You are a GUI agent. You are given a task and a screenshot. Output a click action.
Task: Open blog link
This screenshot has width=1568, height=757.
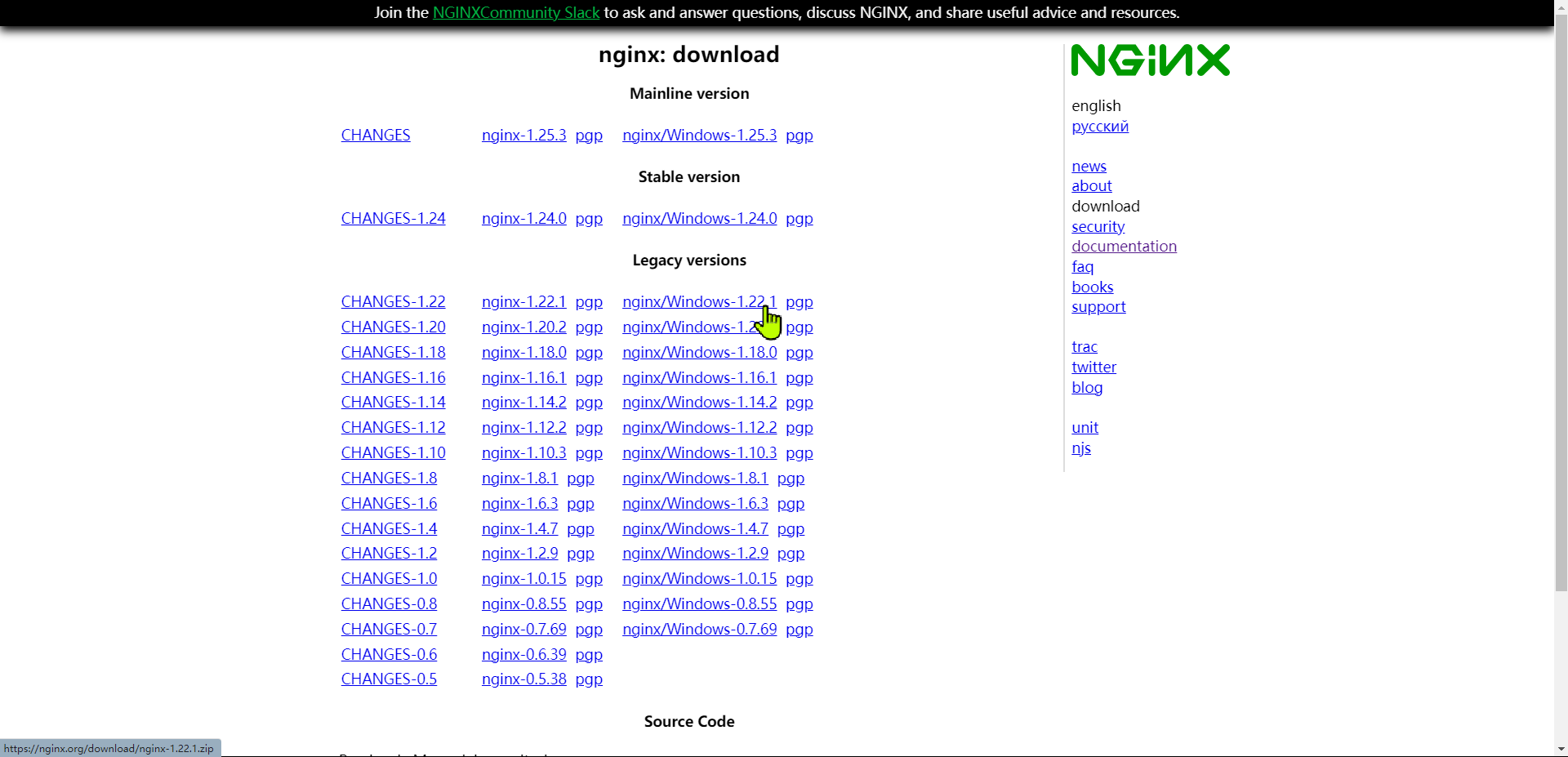[x=1087, y=388]
